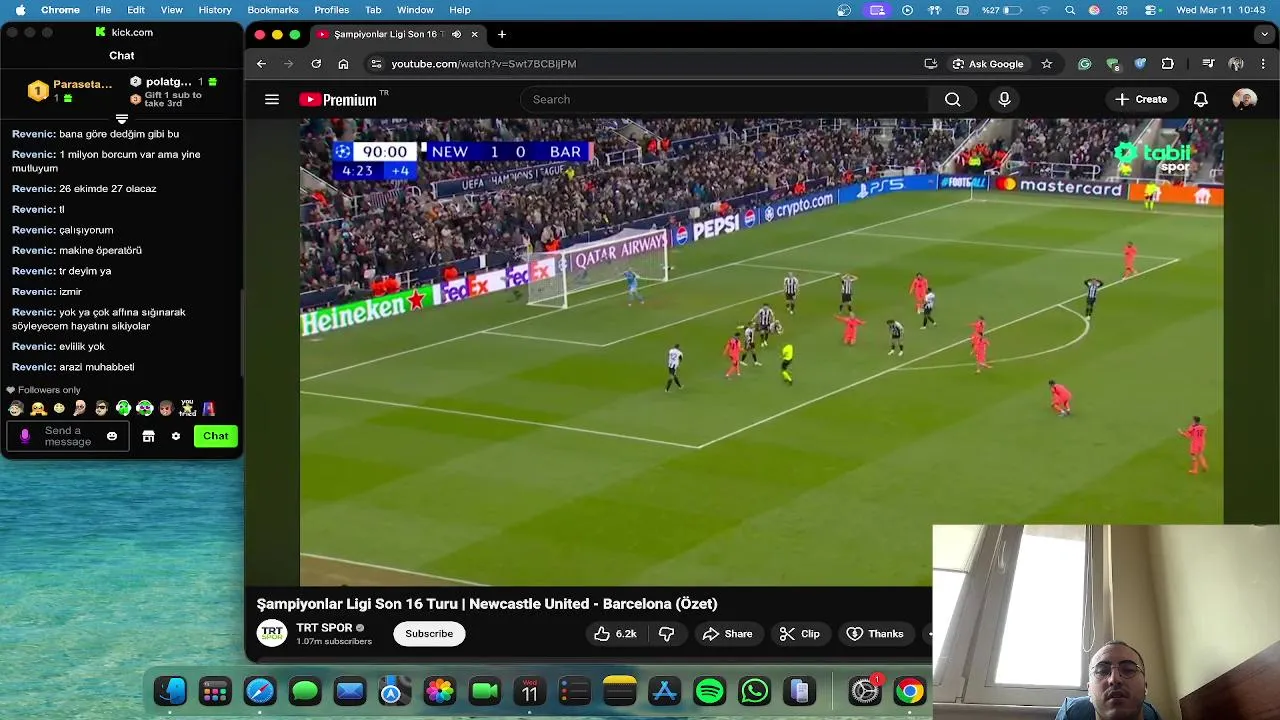This screenshot has width=1280, height=720.
Task: Collapse the Kick chat leaderboard handle
Action: [x=122, y=119]
